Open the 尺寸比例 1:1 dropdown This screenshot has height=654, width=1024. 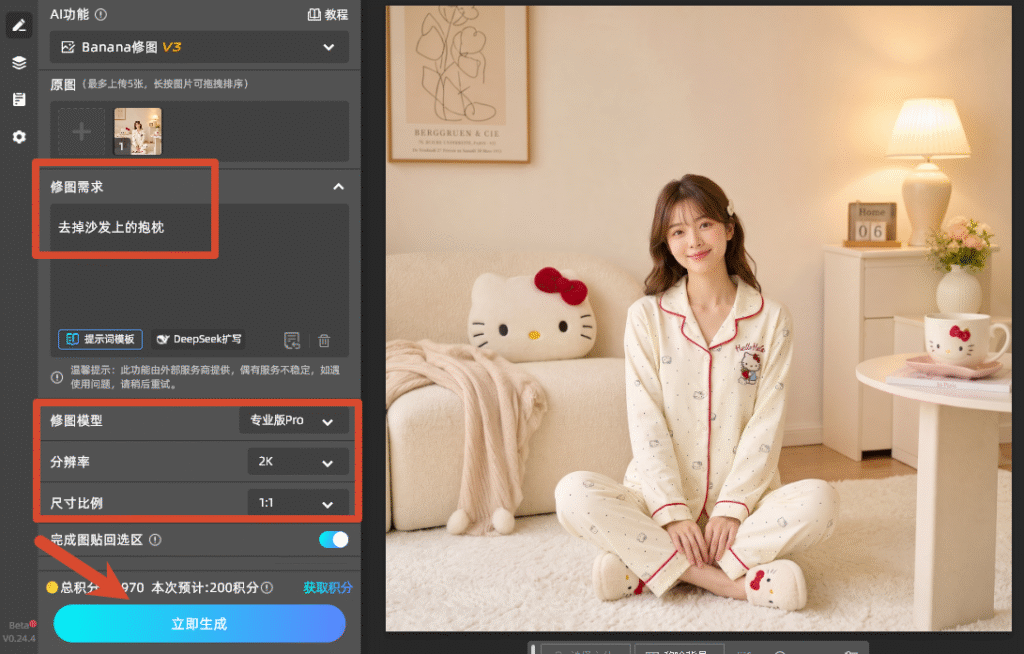[x=298, y=503]
